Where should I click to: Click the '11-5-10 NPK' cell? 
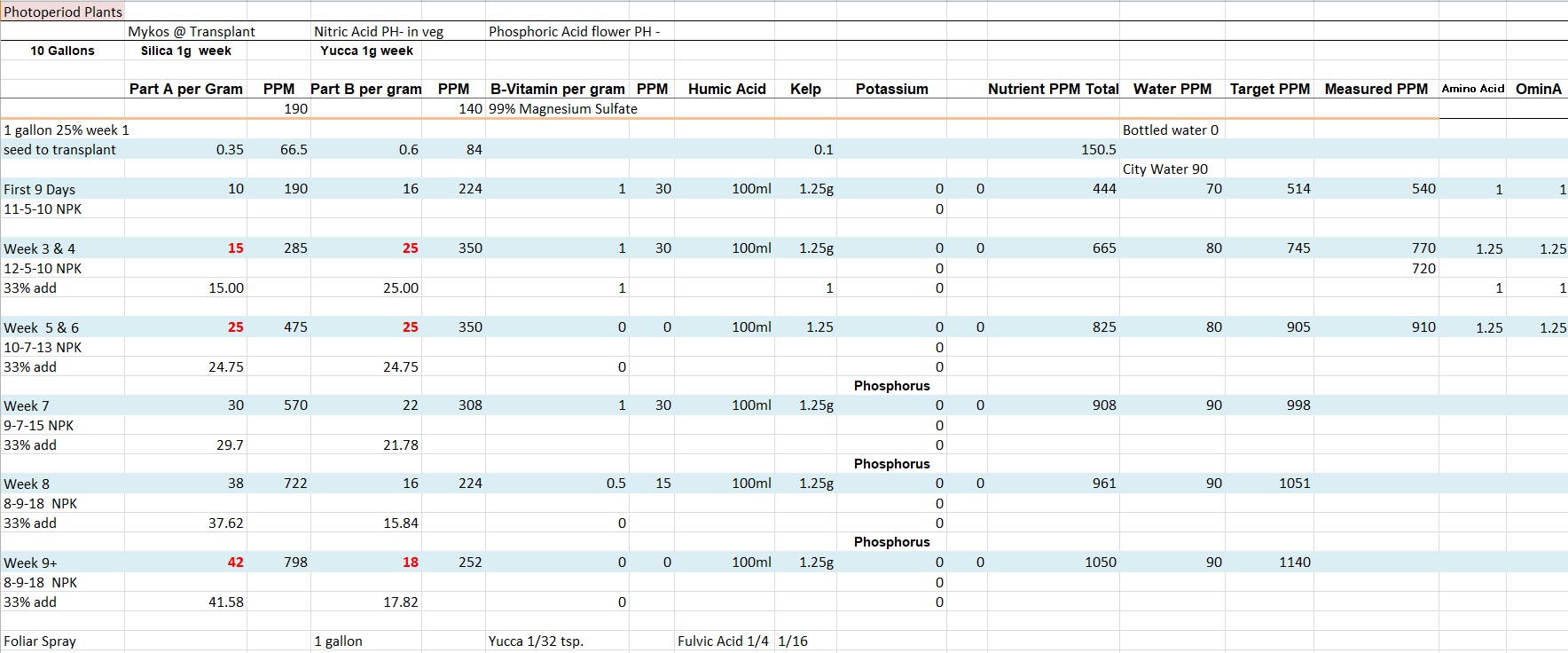point(43,209)
